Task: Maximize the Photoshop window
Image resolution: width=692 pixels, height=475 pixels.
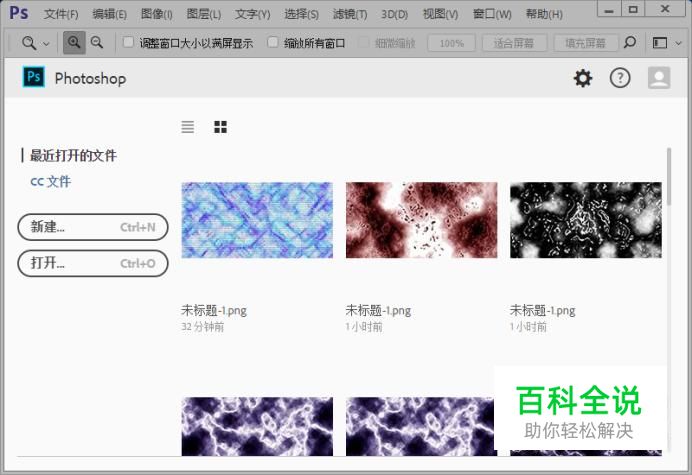Action: pos(633,9)
